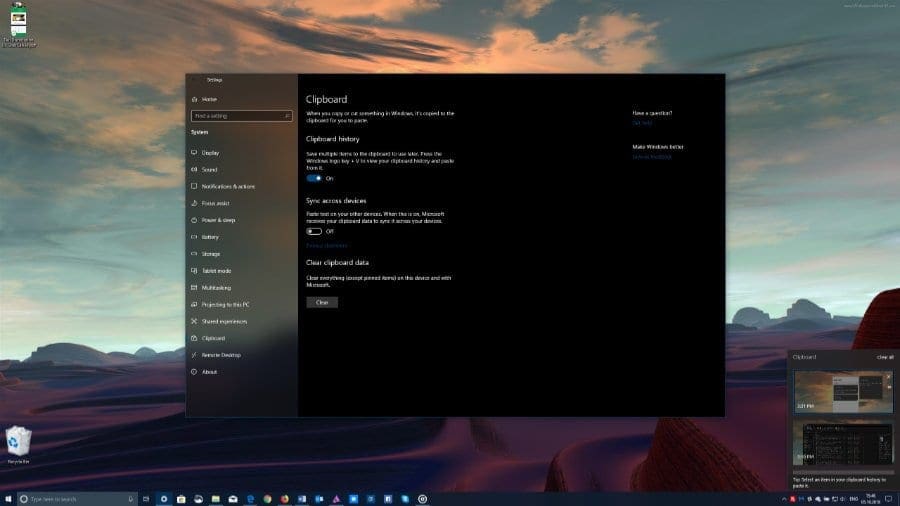Click the Find a setting search box
900x506 pixels.
point(241,116)
